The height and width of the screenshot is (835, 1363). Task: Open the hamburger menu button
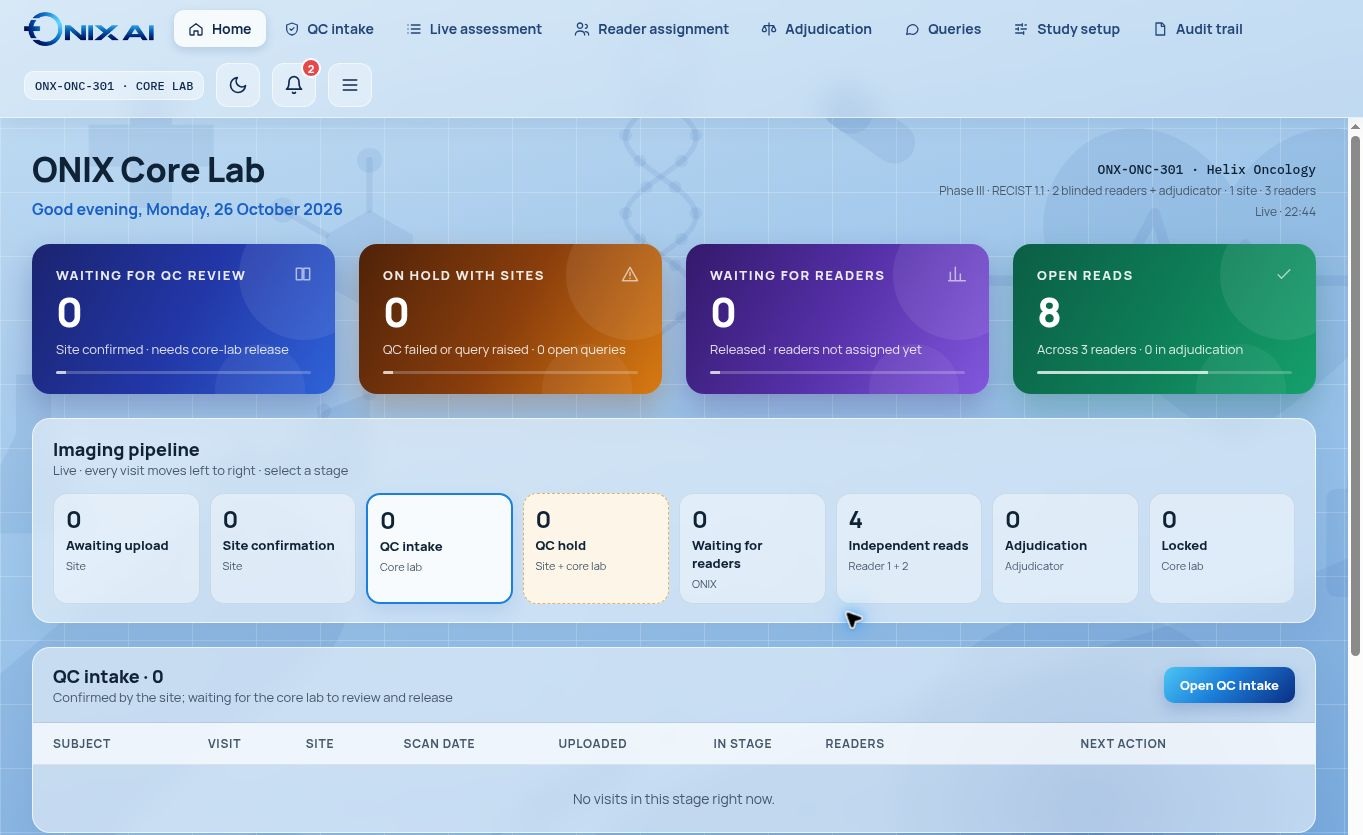(x=350, y=85)
